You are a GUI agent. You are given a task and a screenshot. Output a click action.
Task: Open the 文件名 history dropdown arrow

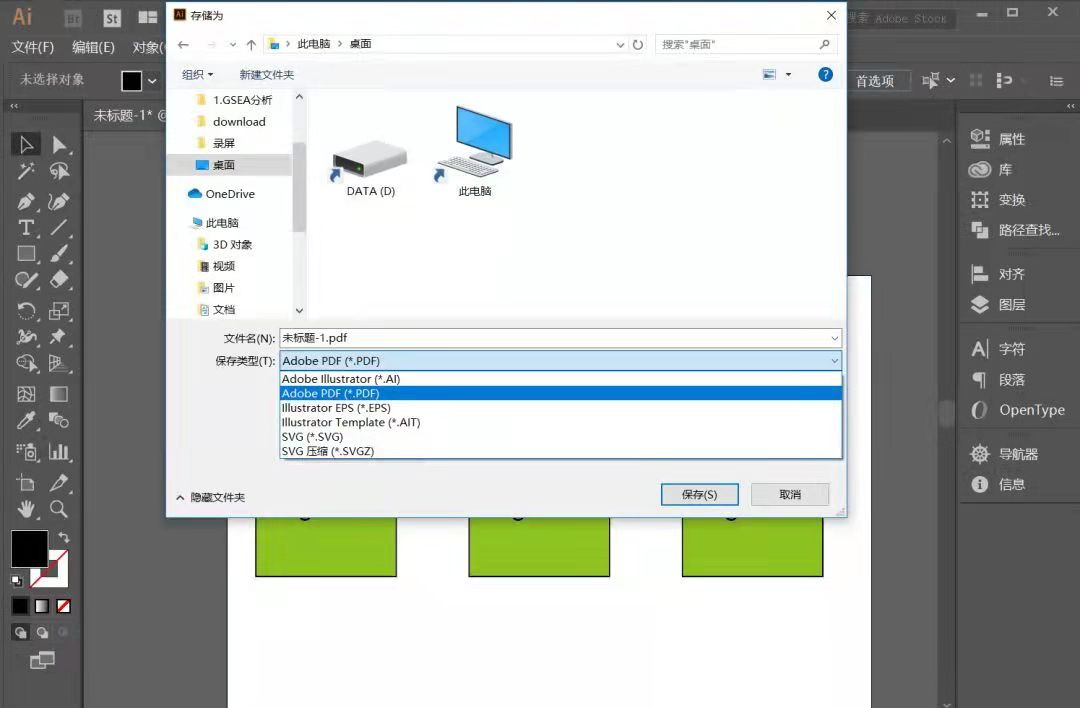coord(834,338)
